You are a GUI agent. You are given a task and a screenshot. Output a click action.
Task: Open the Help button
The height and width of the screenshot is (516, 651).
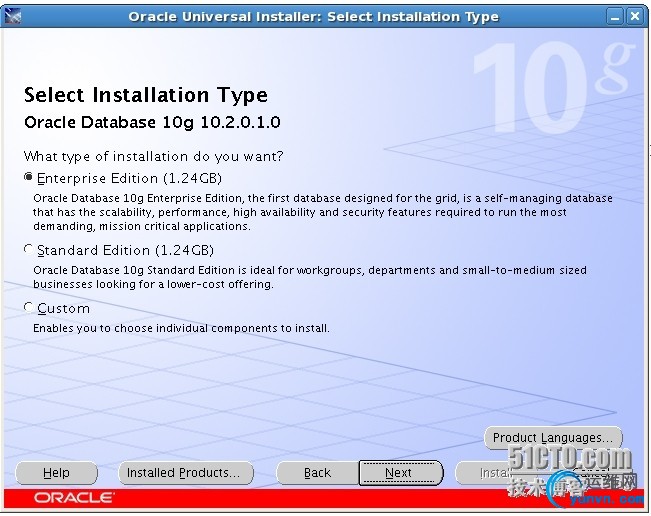click(x=56, y=473)
